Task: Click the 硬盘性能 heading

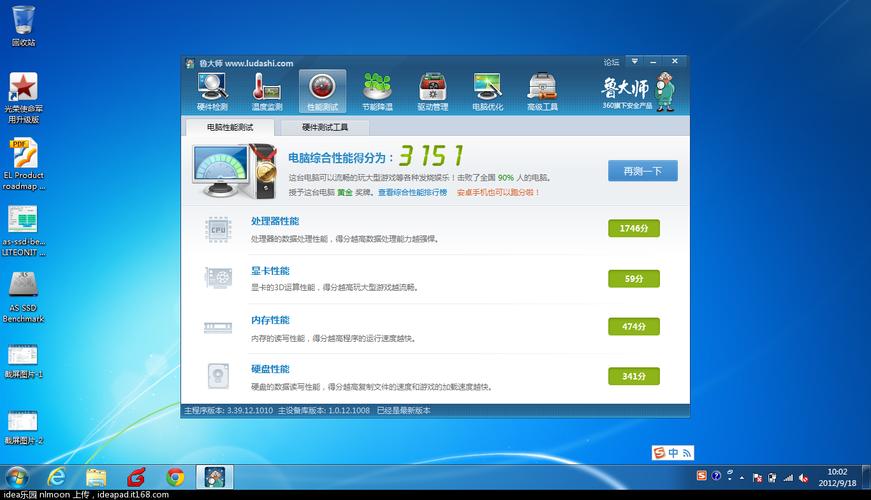Action: tap(270, 368)
